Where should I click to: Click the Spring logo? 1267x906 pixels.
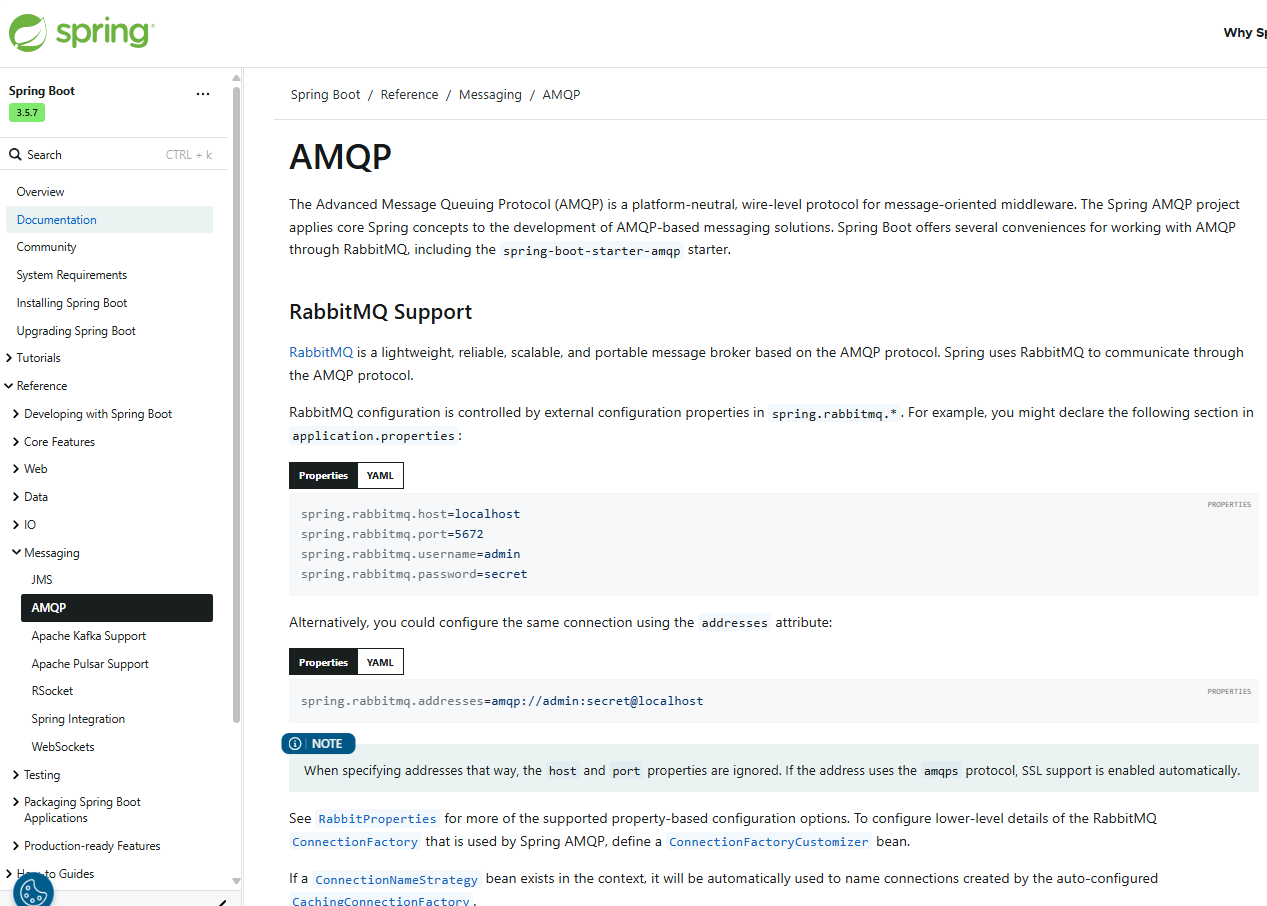tap(81, 32)
